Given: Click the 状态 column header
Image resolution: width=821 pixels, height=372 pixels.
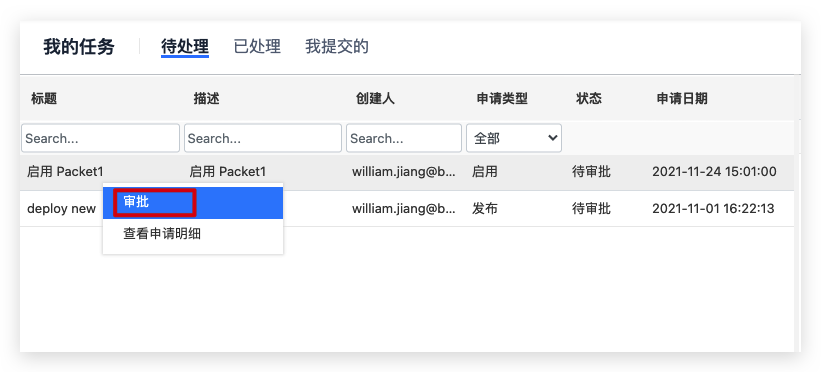Looking at the screenshot, I should pyautogui.click(x=589, y=99).
